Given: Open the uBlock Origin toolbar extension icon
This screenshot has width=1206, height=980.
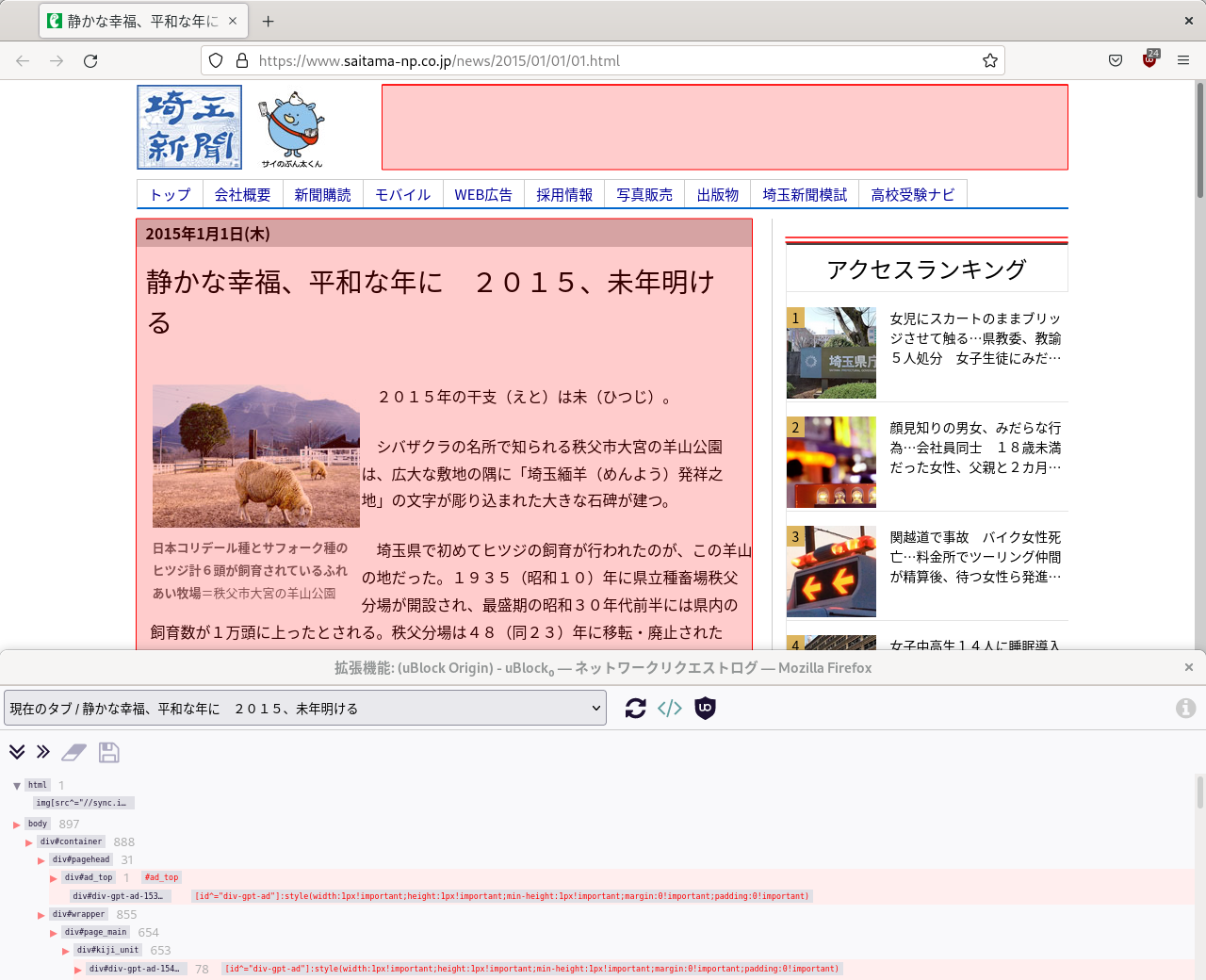Looking at the screenshot, I should point(1149,60).
